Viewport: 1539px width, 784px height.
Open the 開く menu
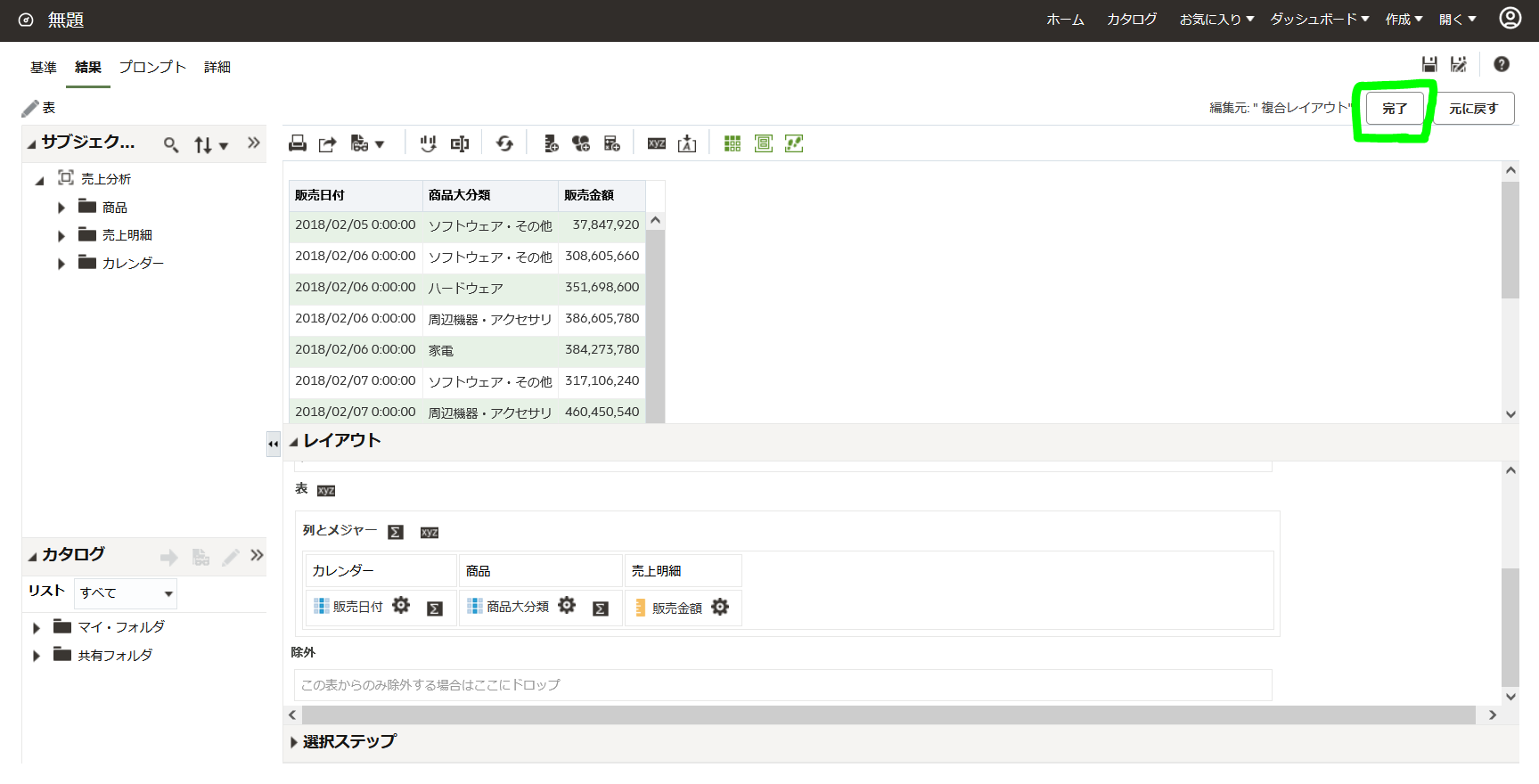coord(1457,19)
